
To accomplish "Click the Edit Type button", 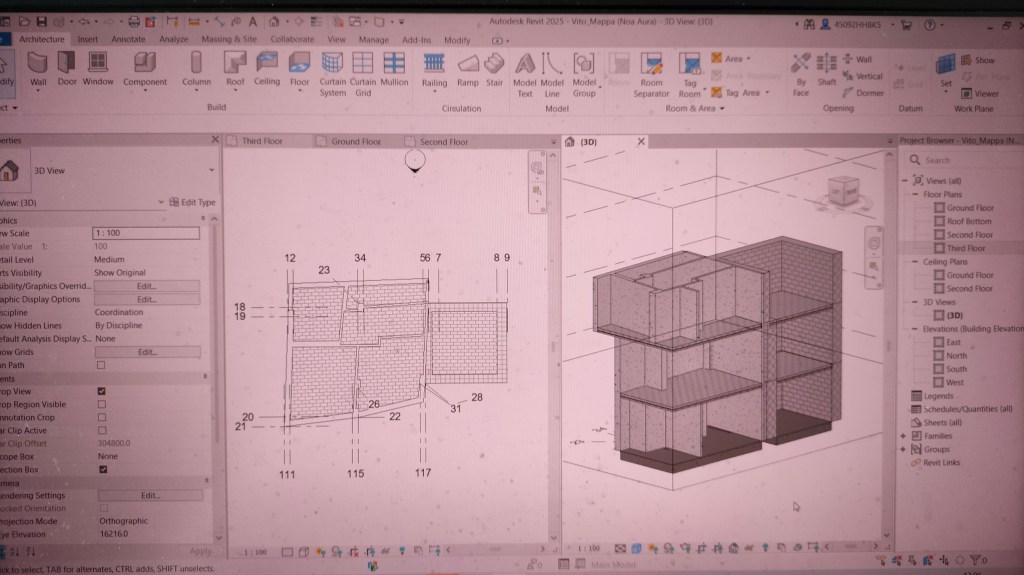I will tap(192, 202).
